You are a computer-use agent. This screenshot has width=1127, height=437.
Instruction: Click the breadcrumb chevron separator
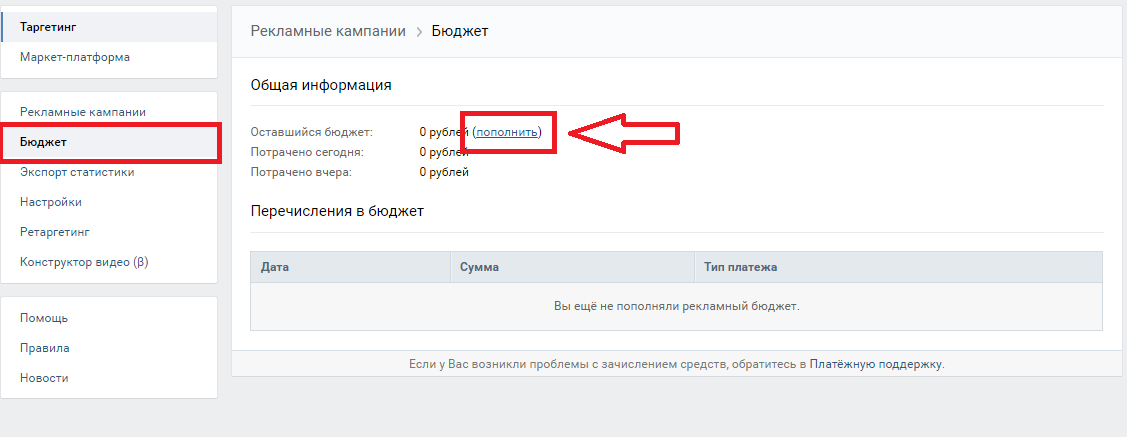point(419,32)
